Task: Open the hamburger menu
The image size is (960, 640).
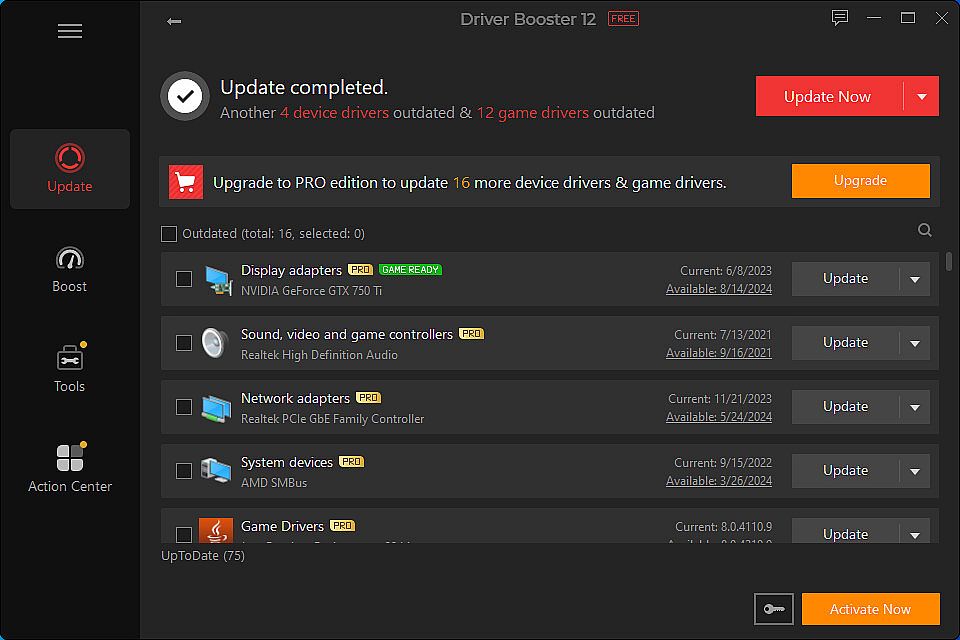Action: pos(70,31)
